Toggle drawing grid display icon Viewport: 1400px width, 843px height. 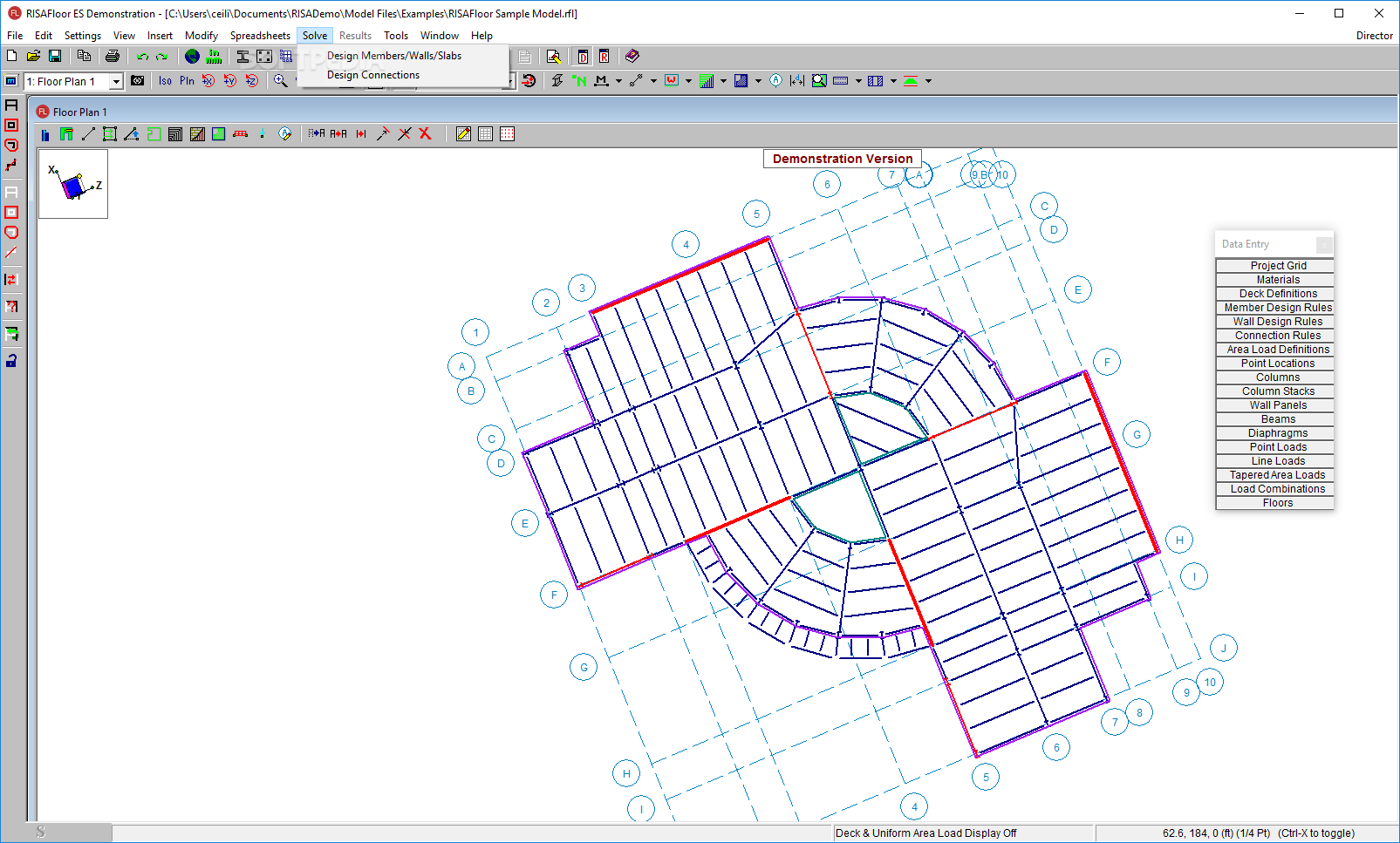[486, 134]
